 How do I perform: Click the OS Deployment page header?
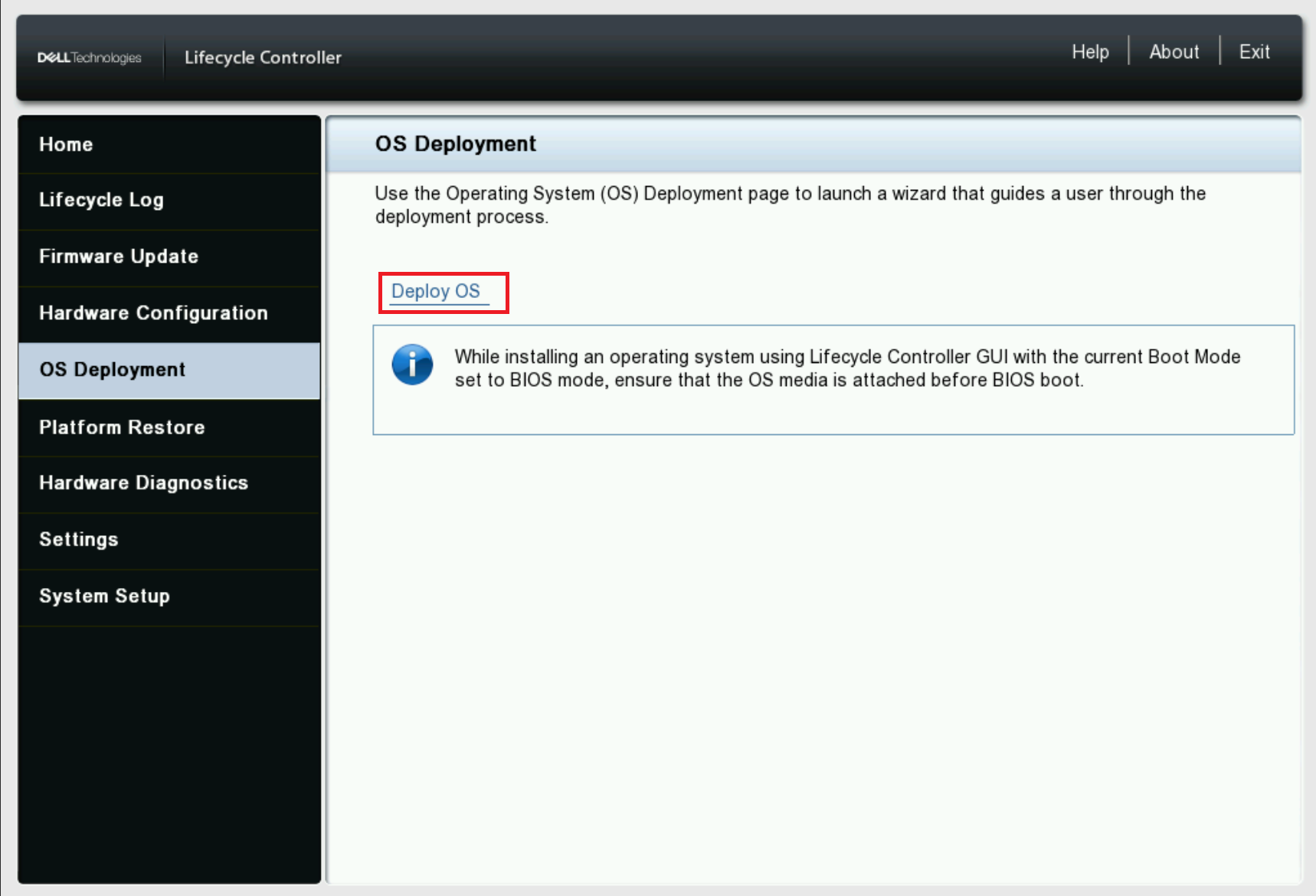coord(455,143)
